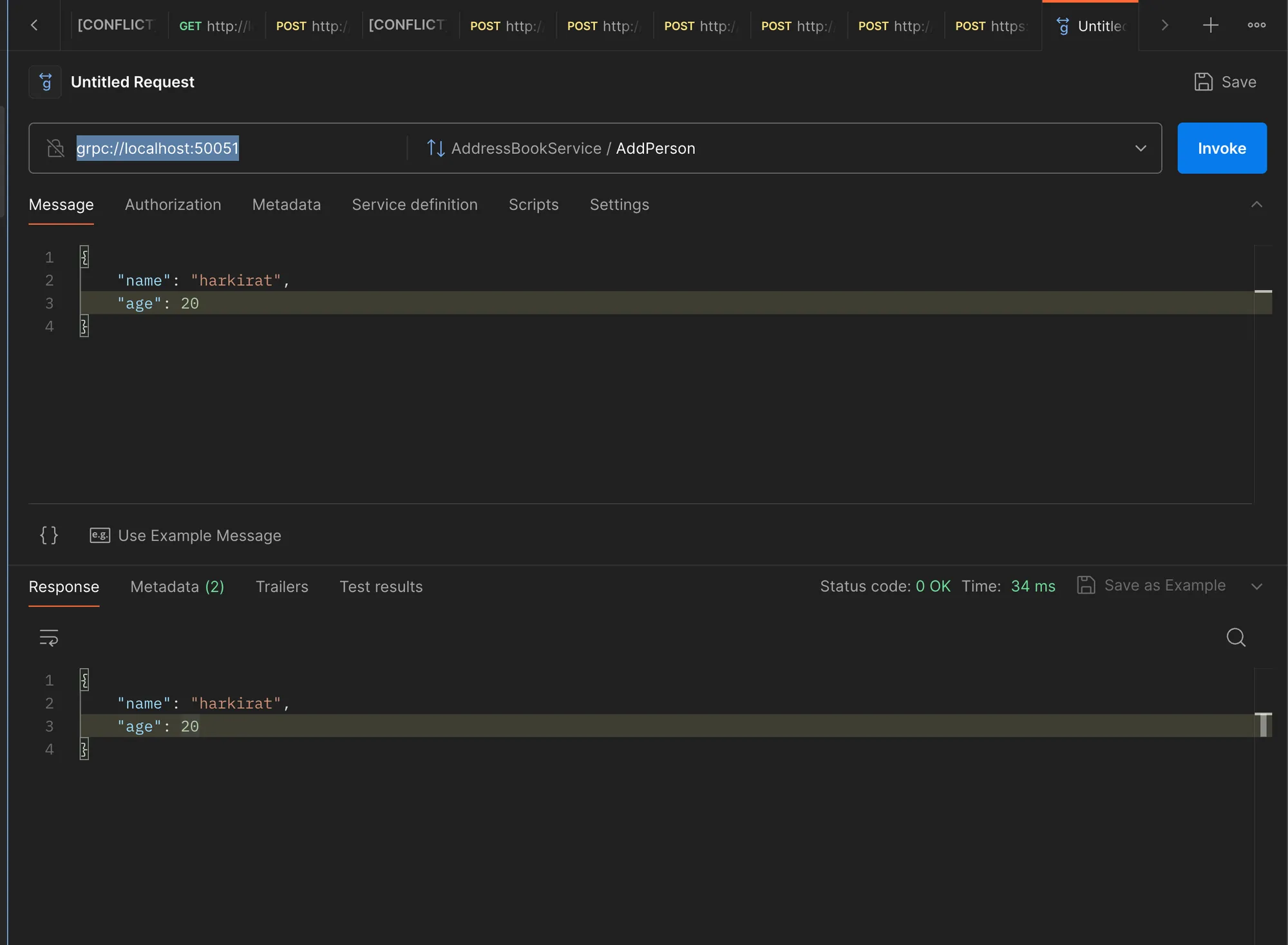Invoke the gRPC request
This screenshot has width=1288, height=945.
[1222, 148]
